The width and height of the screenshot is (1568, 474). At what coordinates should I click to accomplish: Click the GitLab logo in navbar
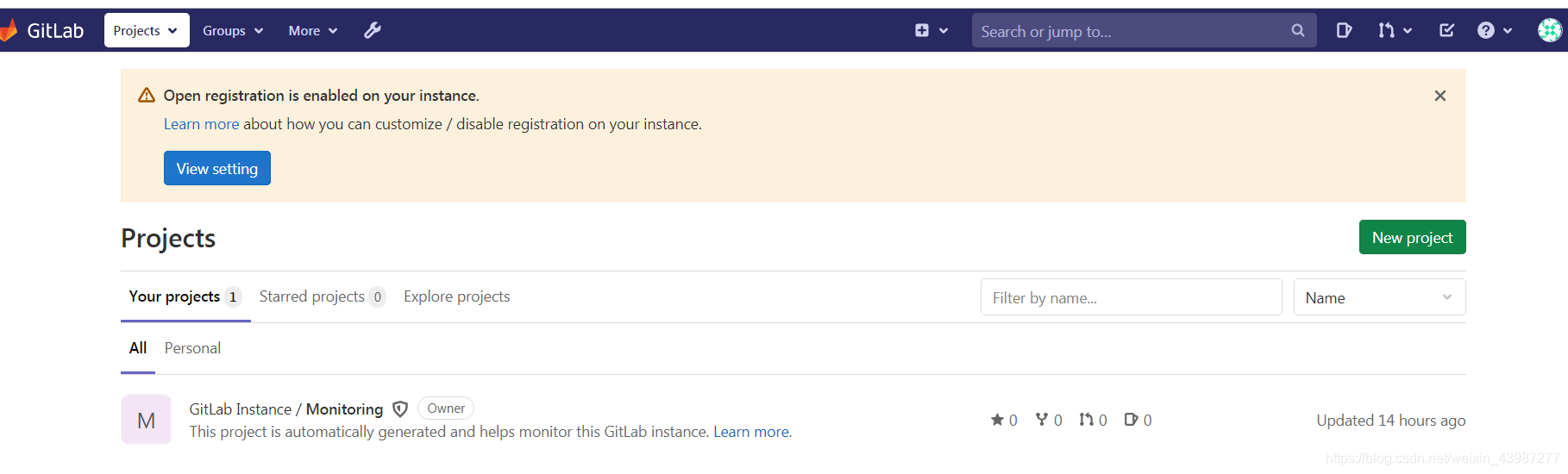[42, 30]
